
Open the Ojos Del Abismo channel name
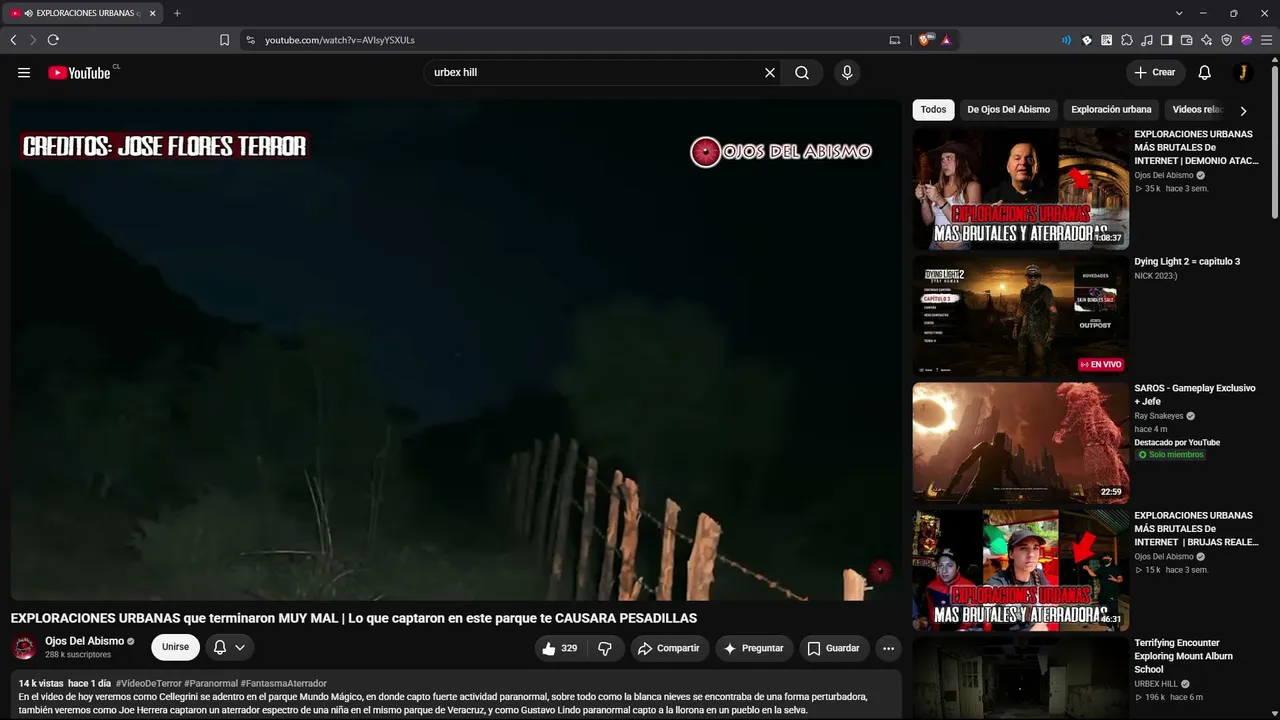(85, 641)
